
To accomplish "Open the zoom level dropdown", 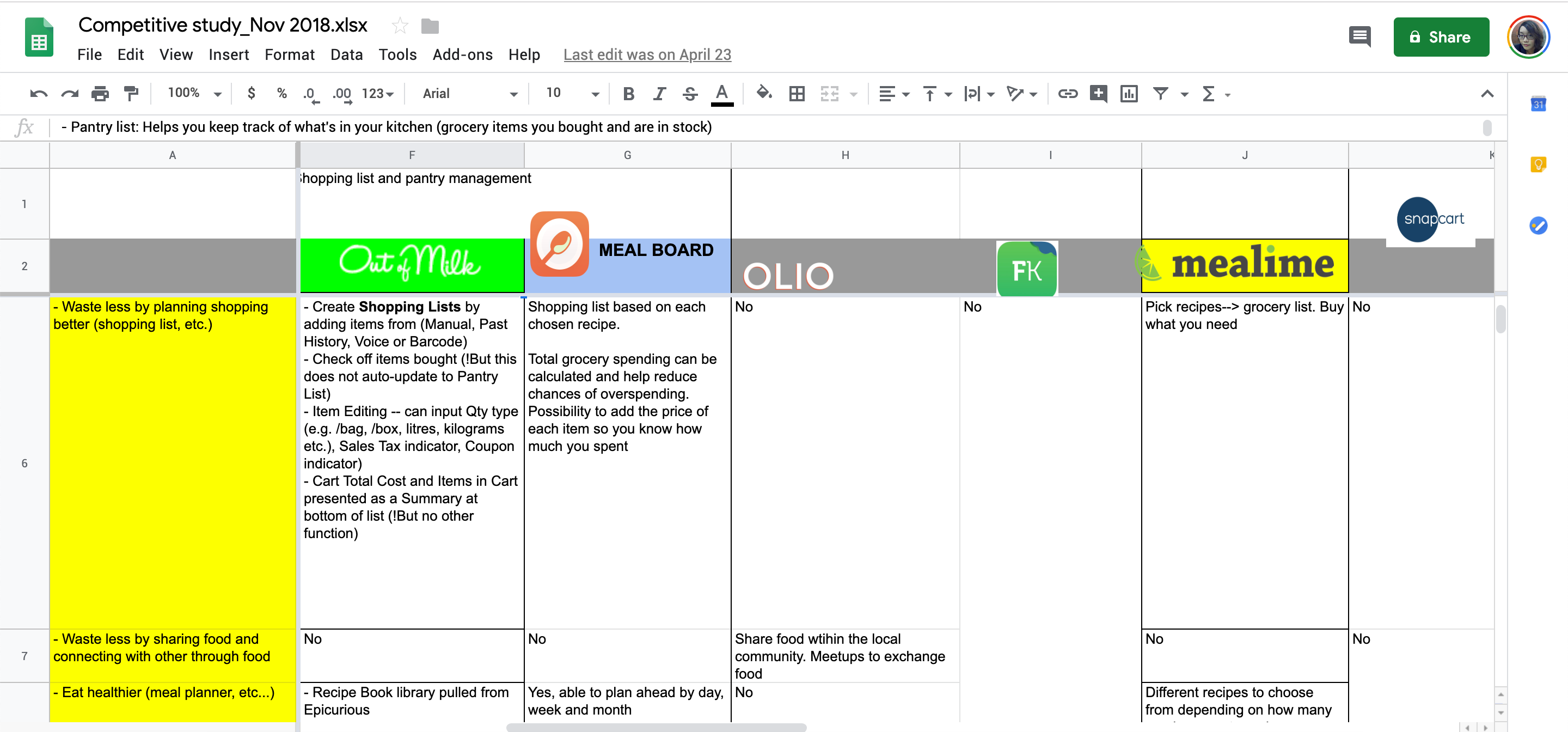I will click(194, 93).
